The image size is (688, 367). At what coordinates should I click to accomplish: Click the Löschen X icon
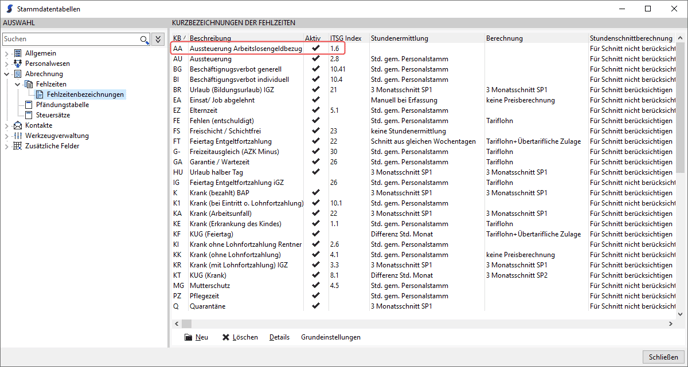tap(226, 337)
